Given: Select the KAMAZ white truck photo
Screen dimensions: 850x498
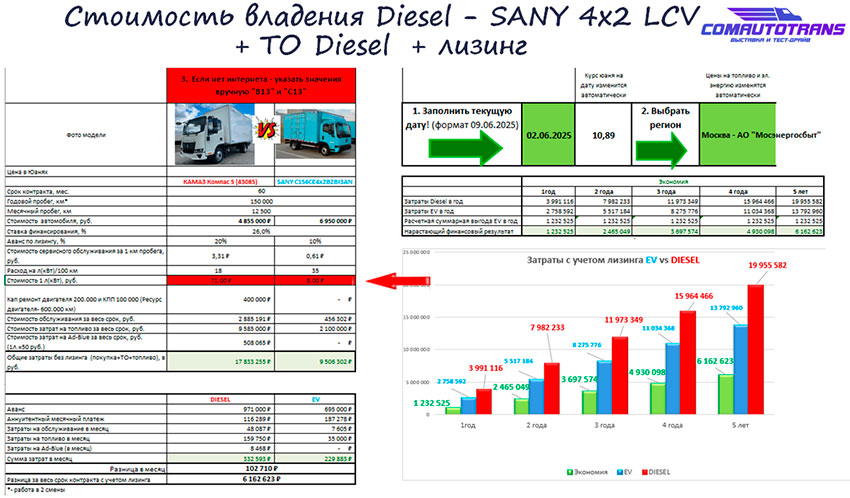Looking at the screenshot, I should click(214, 134).
